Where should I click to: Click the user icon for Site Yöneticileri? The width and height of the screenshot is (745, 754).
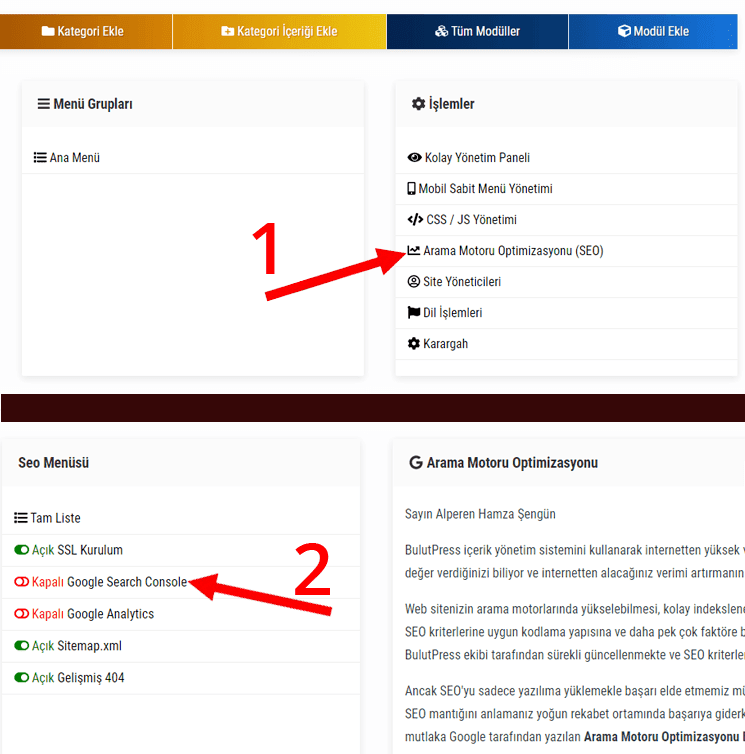(414, 282)
